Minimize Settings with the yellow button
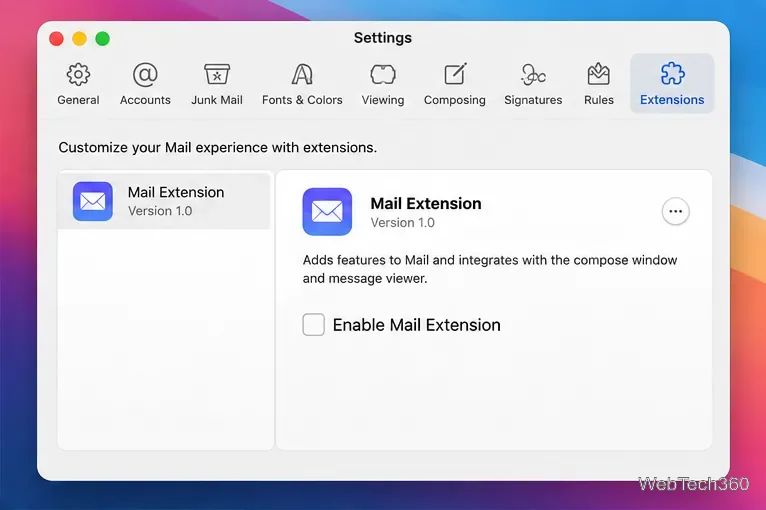The width and height of the screenshot is (766, 510). coord(80,39)
